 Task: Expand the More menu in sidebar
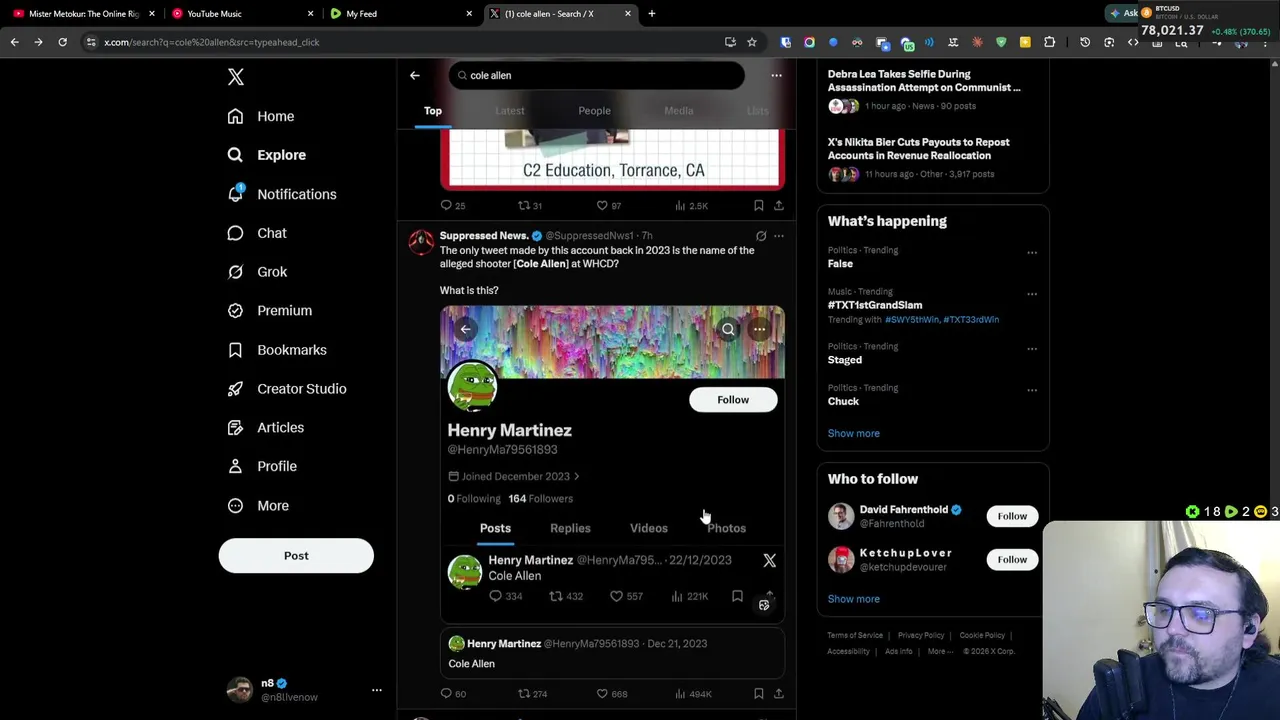(x=257, y=506)
